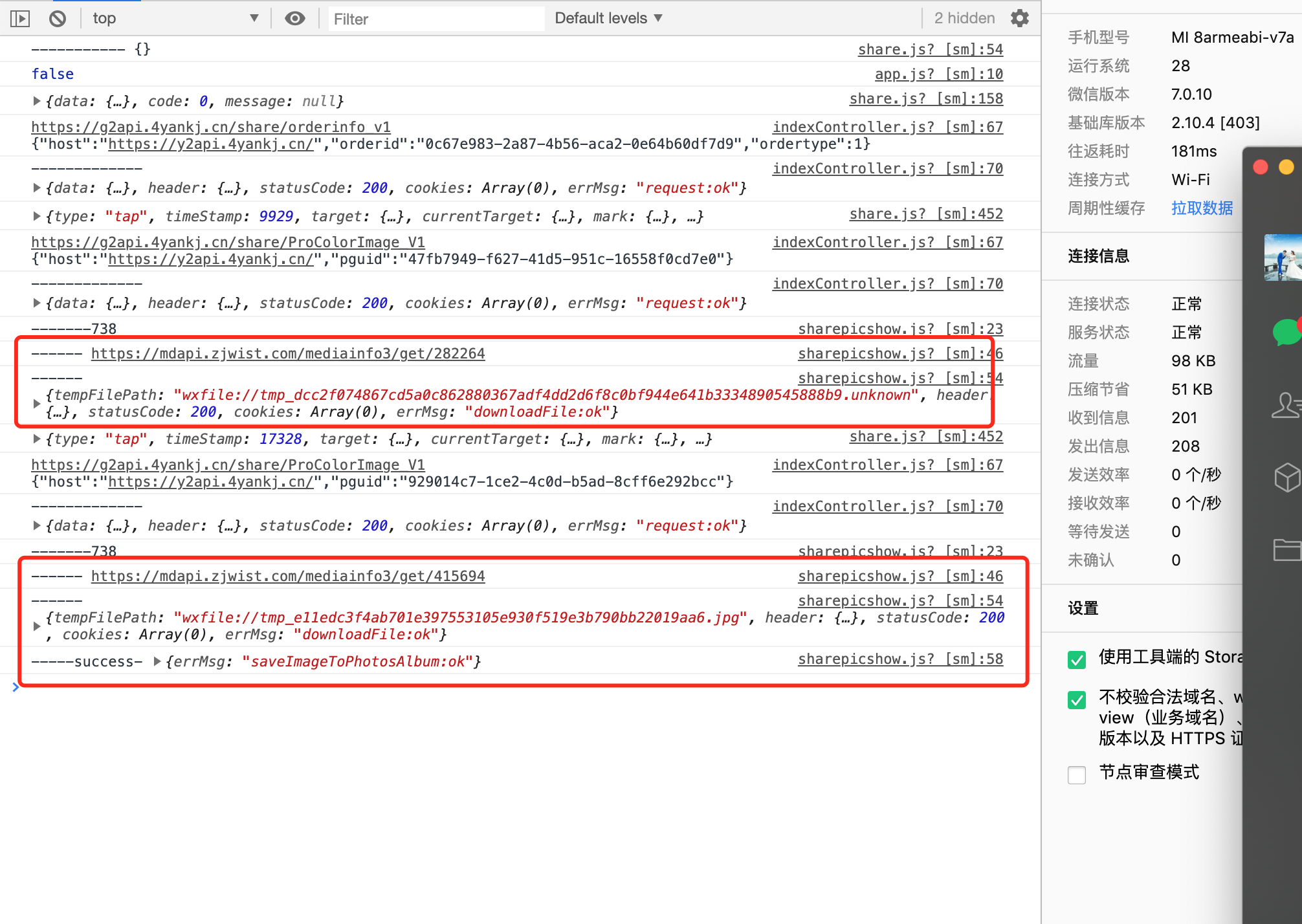The width and height of the screenshot is (1302, 924).
Task: Expand the saveImageToPhotosAlbum:ok errMsg object
Action: point(157,661)
